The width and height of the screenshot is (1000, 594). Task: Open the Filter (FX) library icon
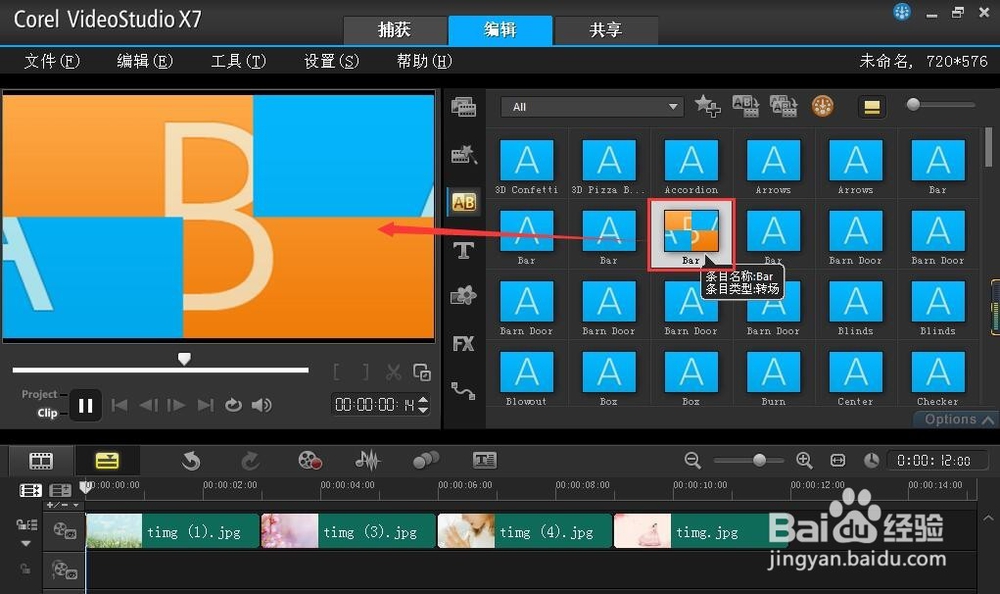click(464, 343)
